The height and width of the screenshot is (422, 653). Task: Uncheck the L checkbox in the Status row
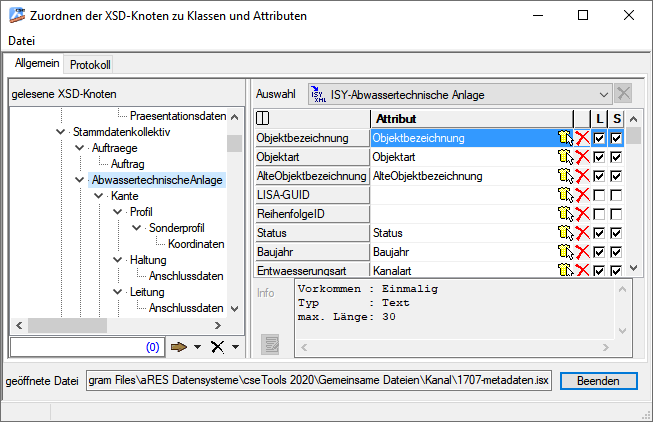coord(599,233)
